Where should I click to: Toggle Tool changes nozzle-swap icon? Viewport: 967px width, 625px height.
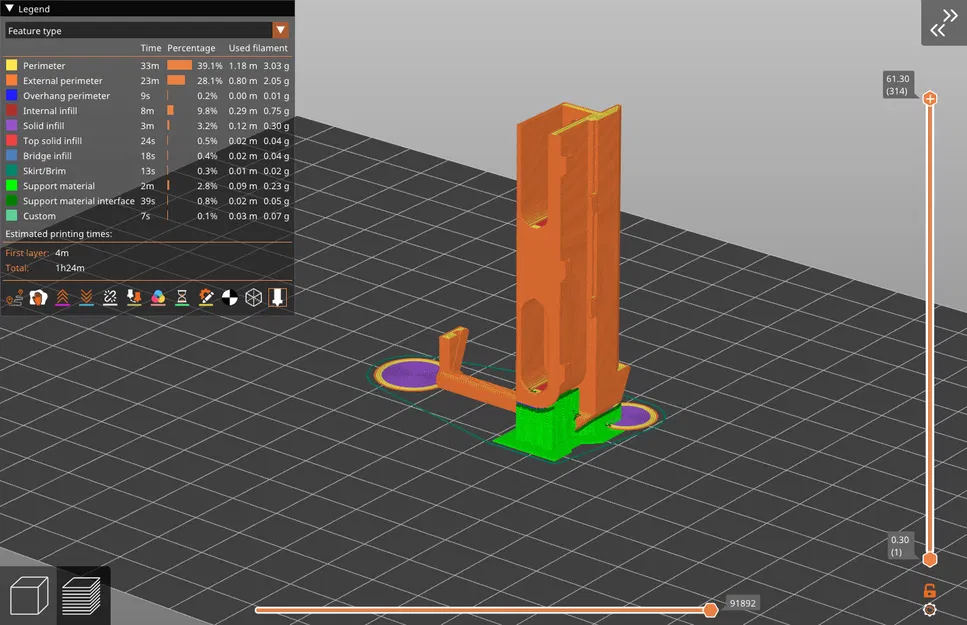(x=134, y=298)
